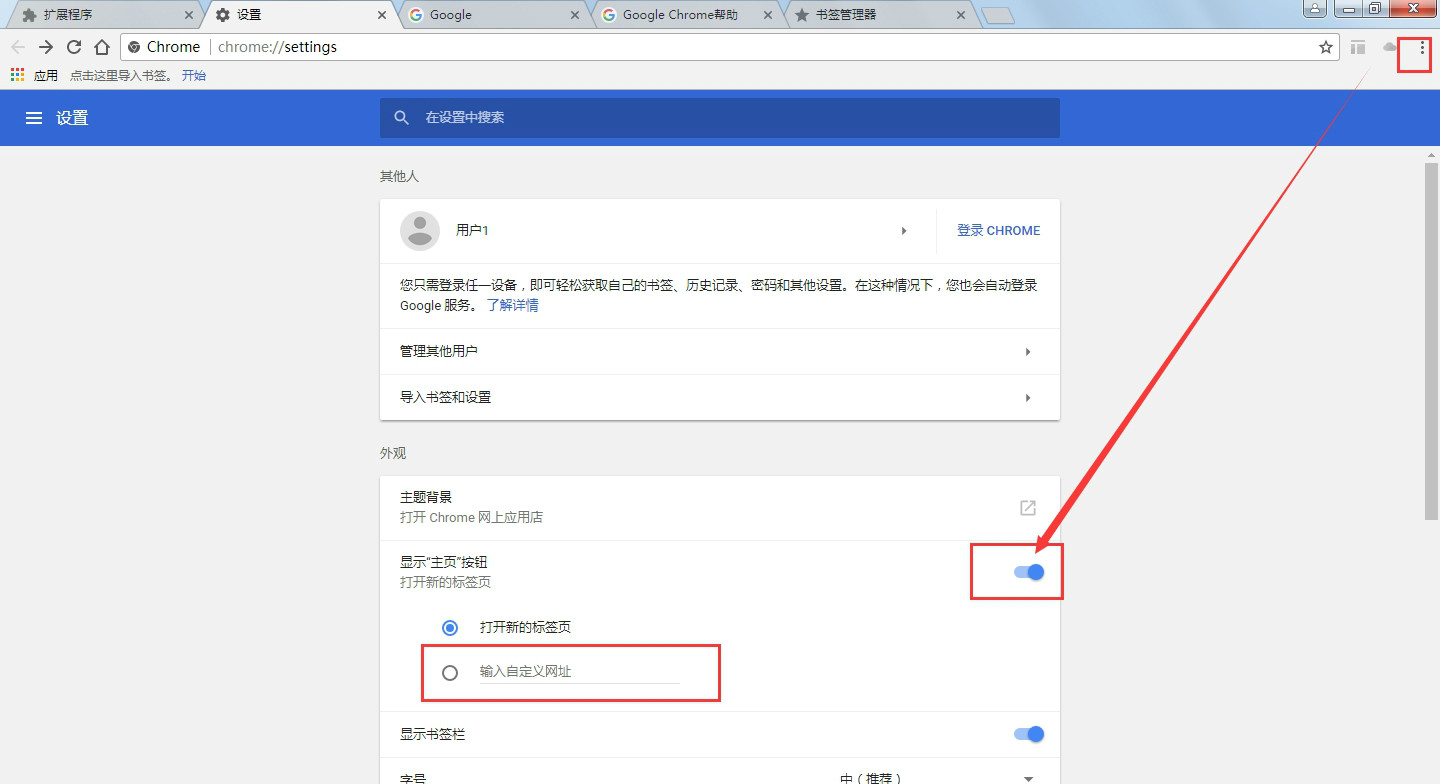Click the page vertical scrollbar
Screen dimensions: 1440x784
coord(1432,340)
